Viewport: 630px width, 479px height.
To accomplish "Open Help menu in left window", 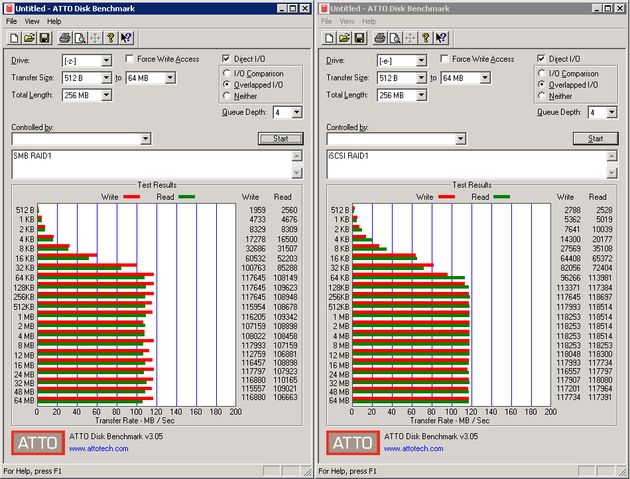I will pos(54,21).
